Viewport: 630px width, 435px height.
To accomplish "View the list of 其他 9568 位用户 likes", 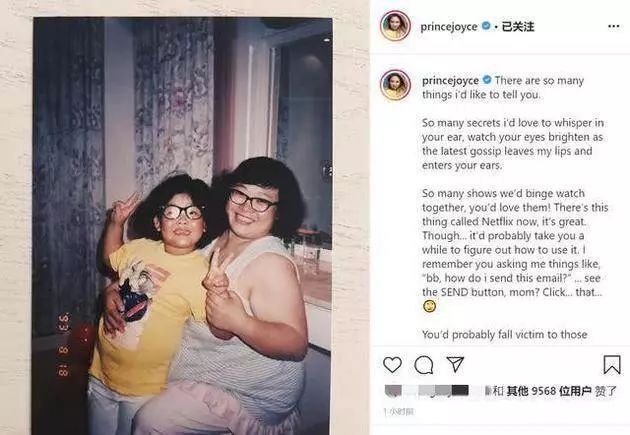I will coord(548,390).
